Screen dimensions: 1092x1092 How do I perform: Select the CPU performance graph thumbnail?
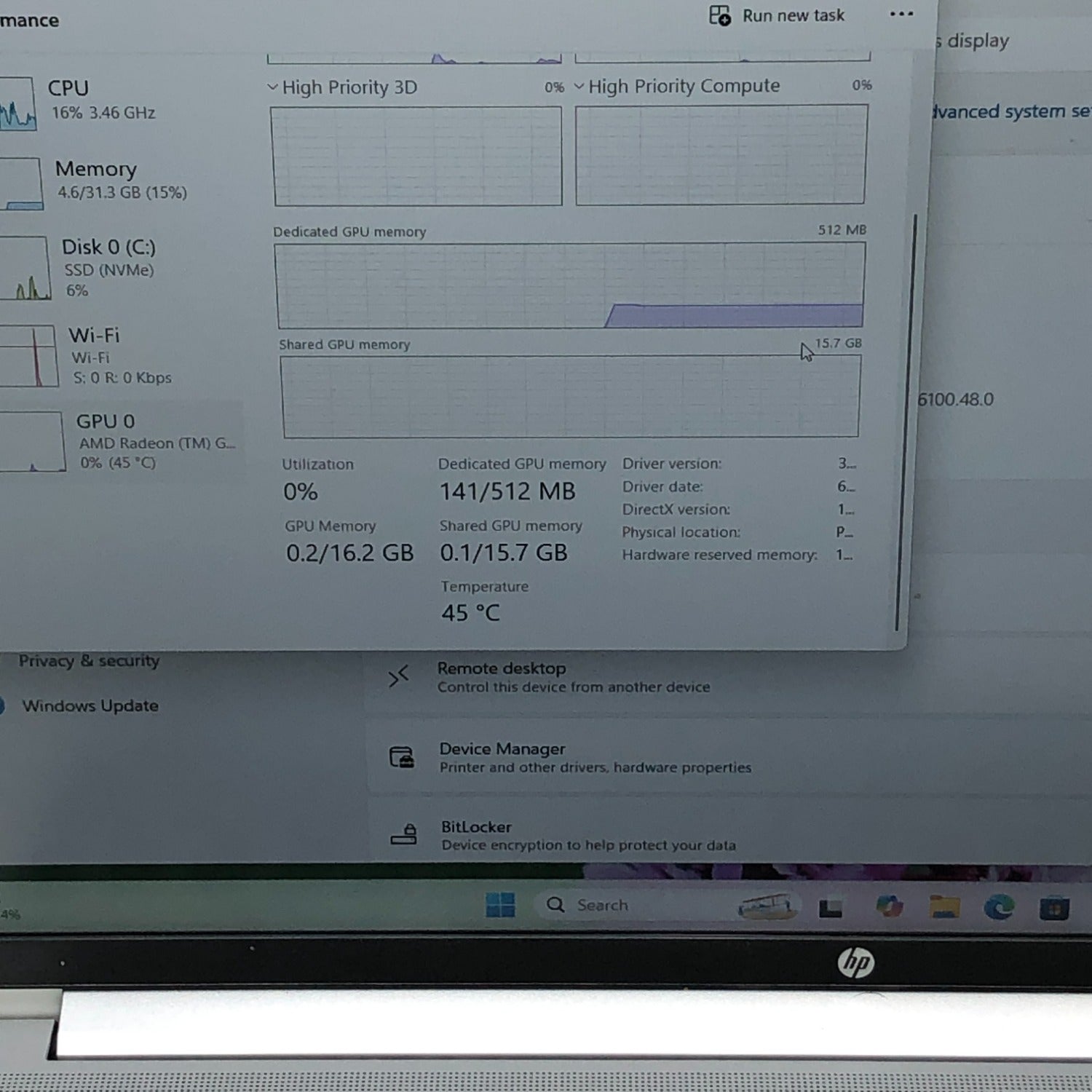click(x=16, y=104)
